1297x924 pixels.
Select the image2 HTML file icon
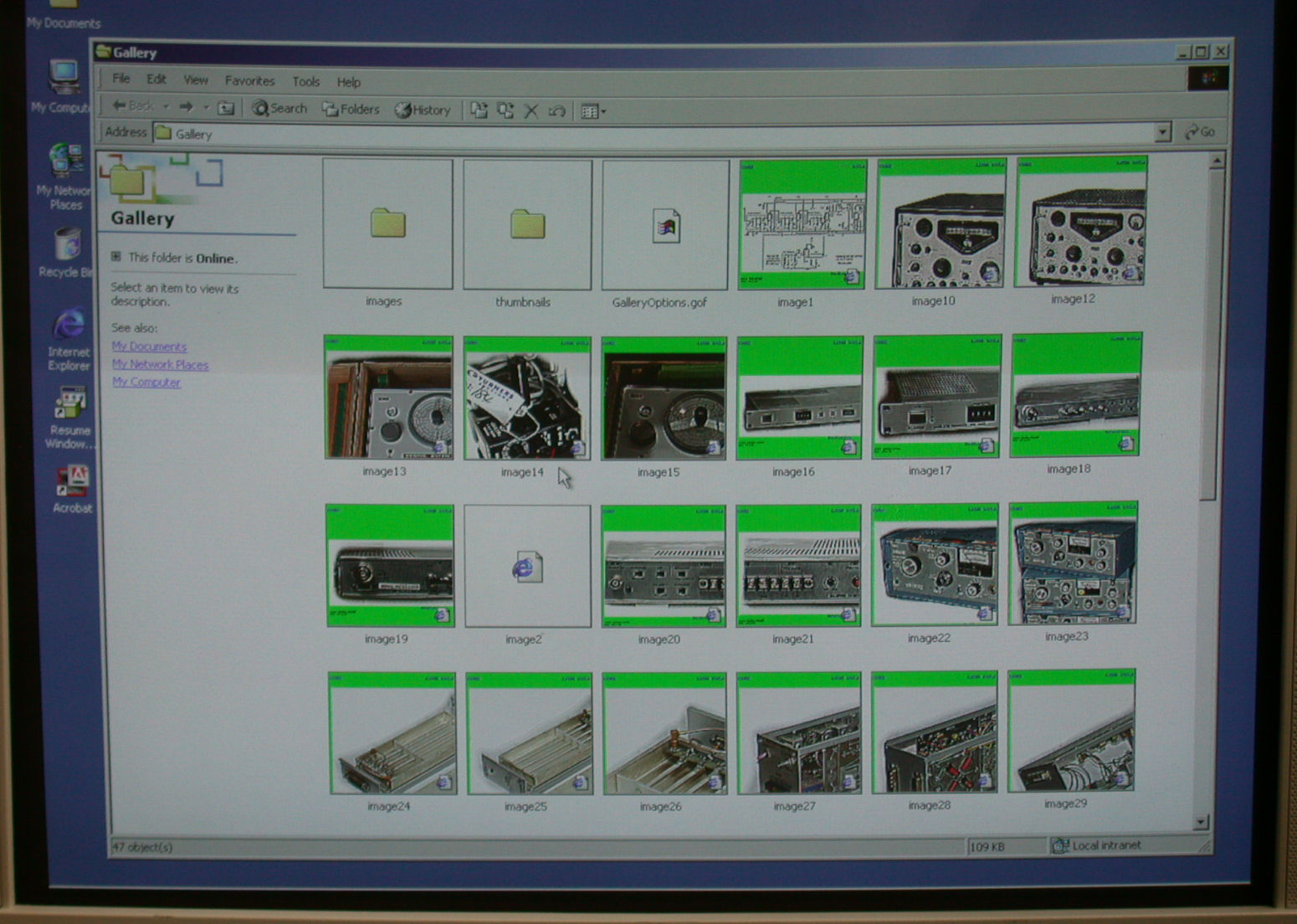tap(527, 566)
